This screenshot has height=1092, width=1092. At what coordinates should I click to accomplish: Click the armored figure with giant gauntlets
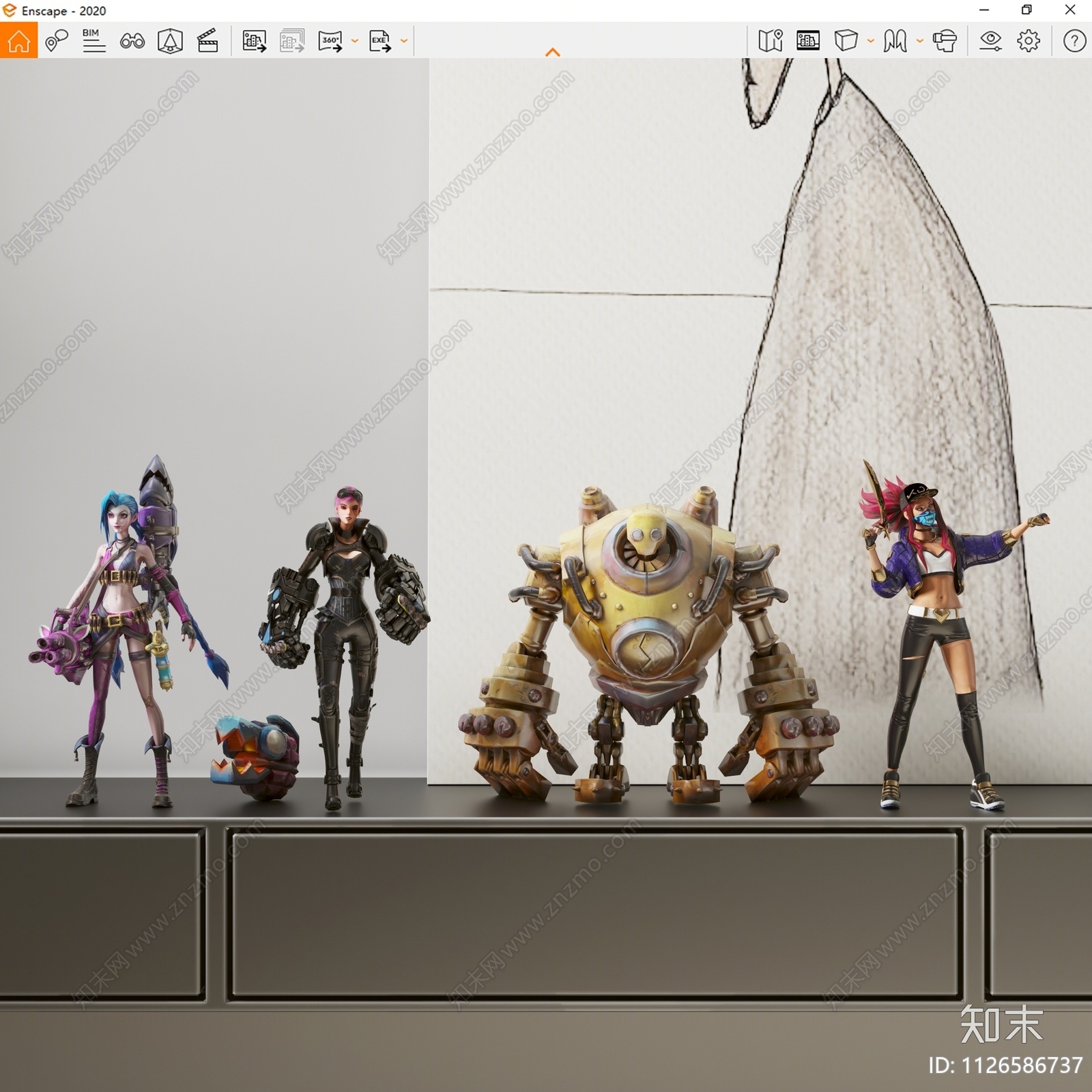tap(345, 648)
